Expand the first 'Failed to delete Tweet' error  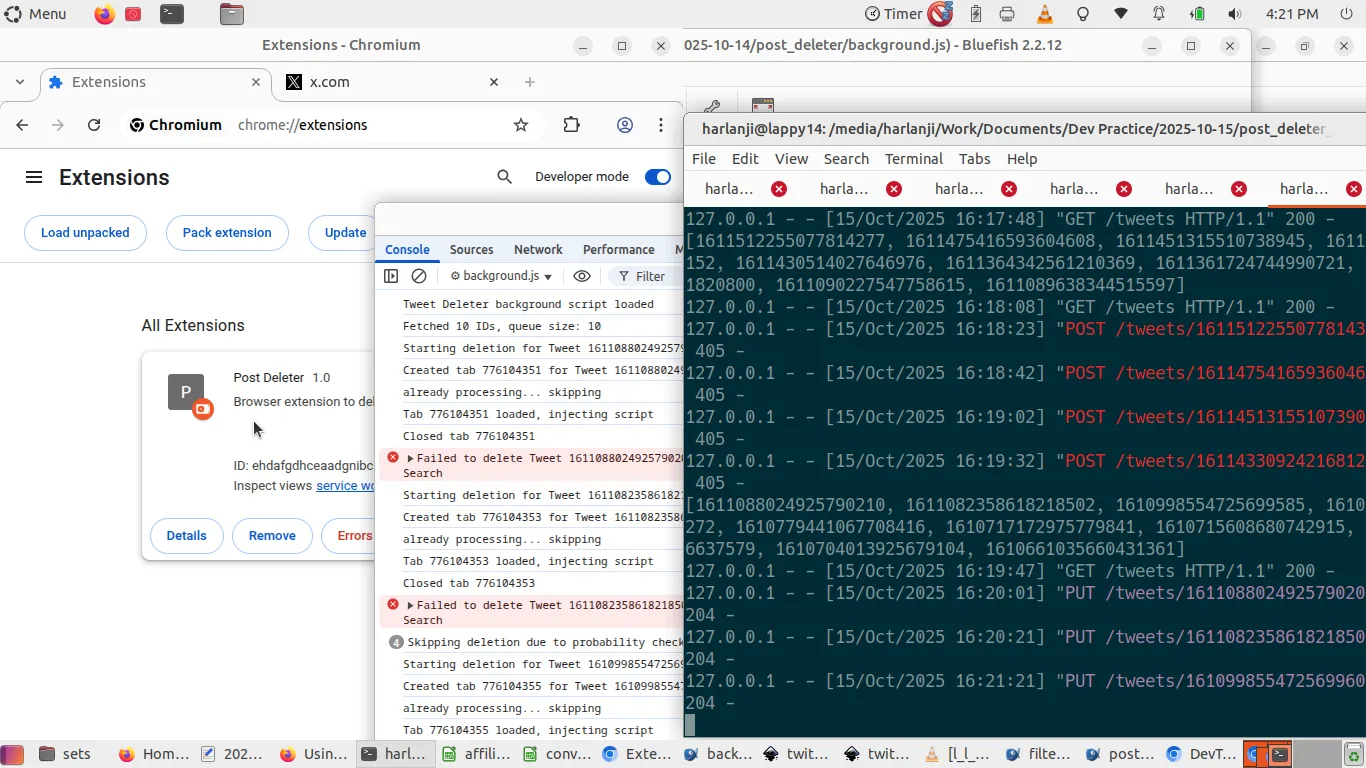[410, 458]
